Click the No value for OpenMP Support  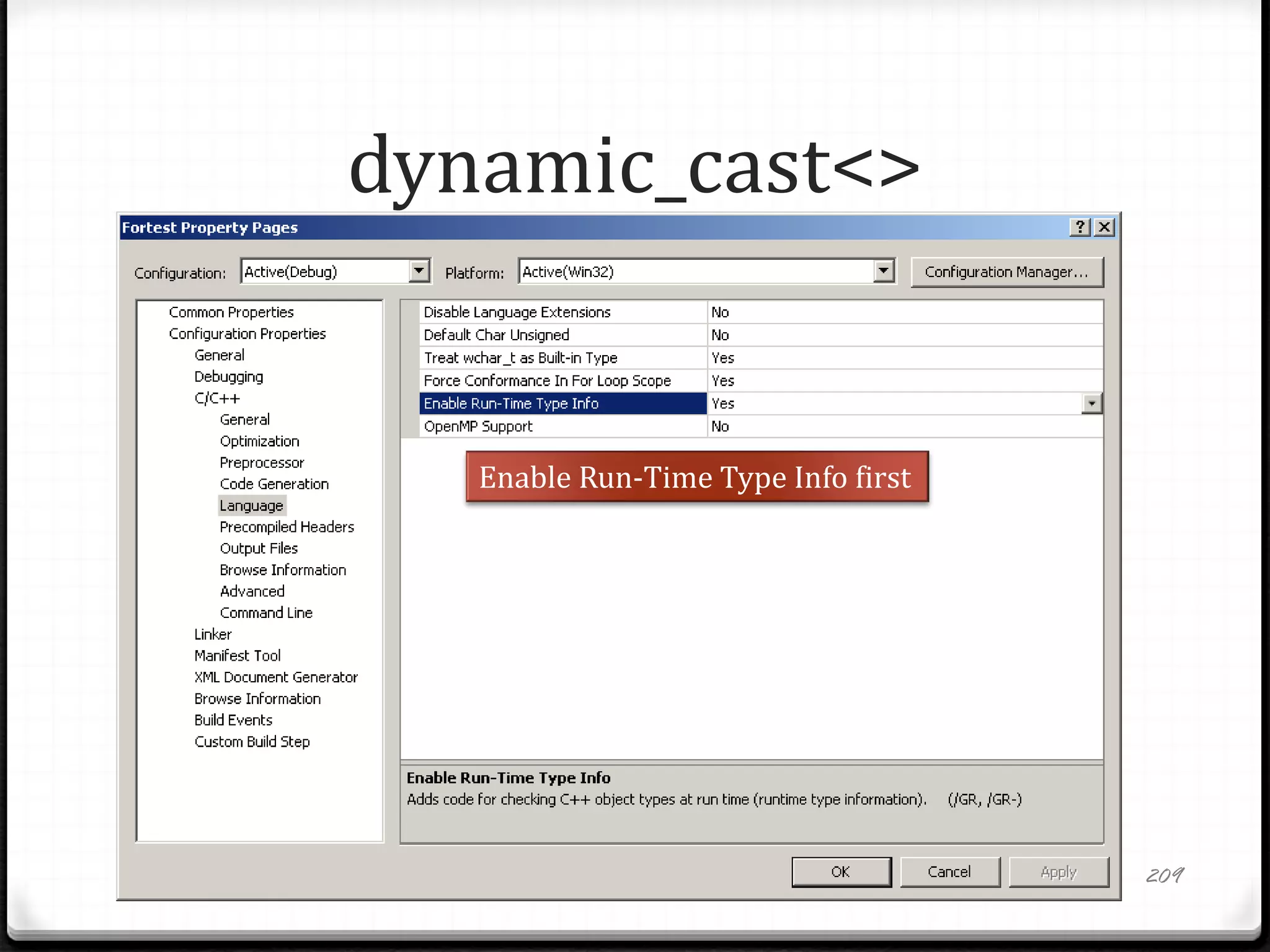click(905, 426)
